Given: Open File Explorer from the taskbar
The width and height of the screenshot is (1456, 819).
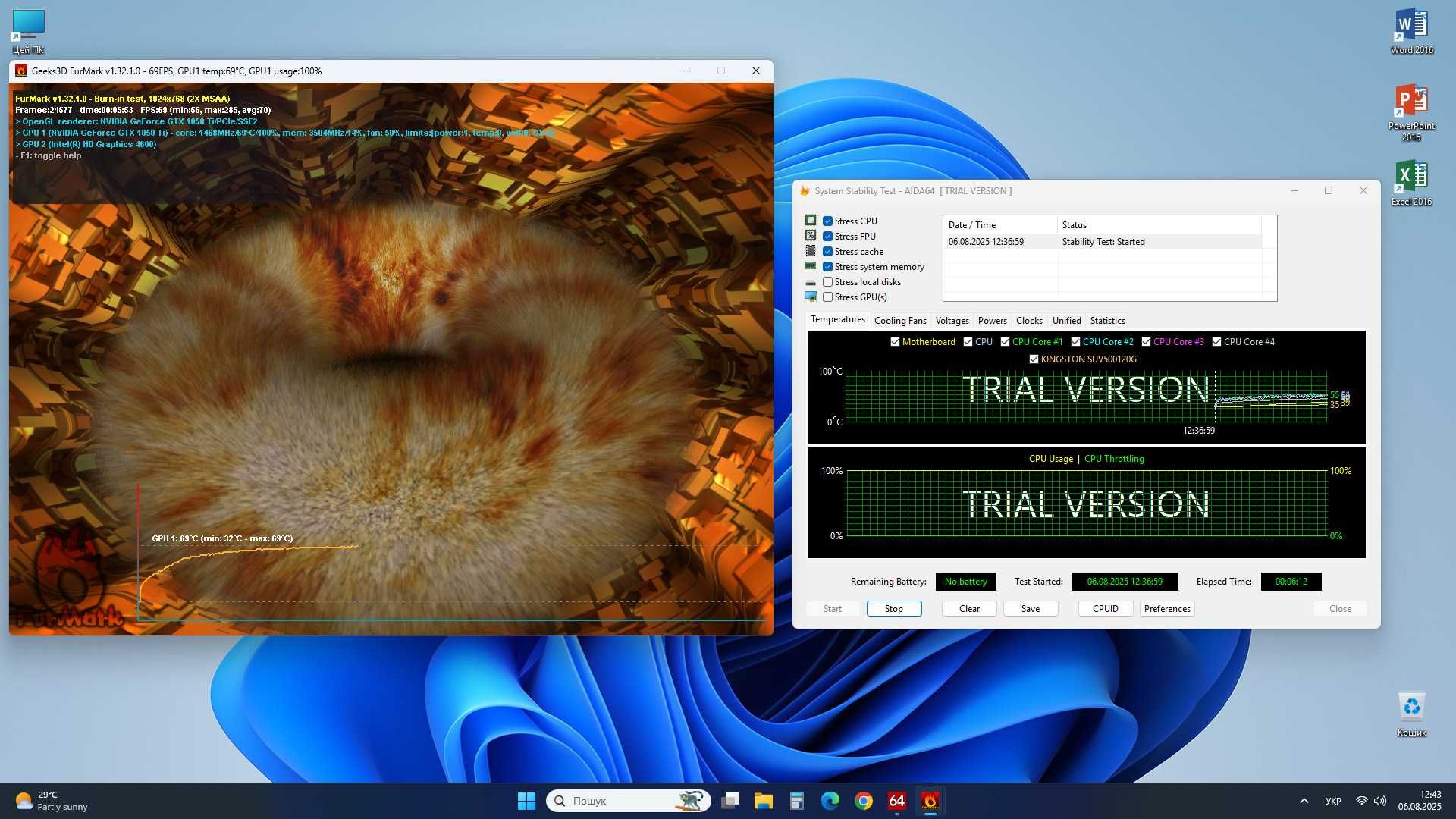Looking at the screenshot, I should click(x=764, y=801).
